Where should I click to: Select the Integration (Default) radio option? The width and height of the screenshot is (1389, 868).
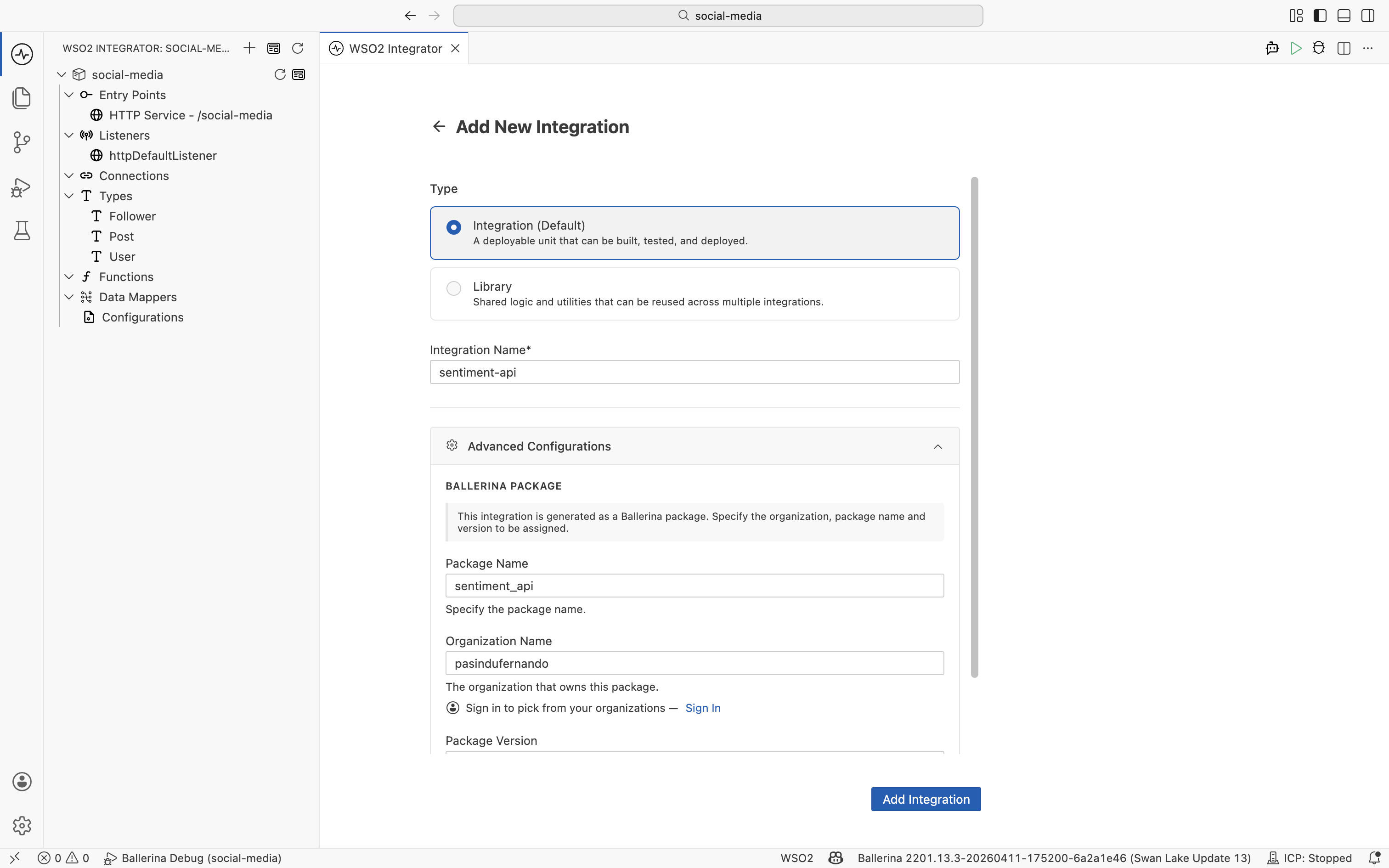click(453, 227)
